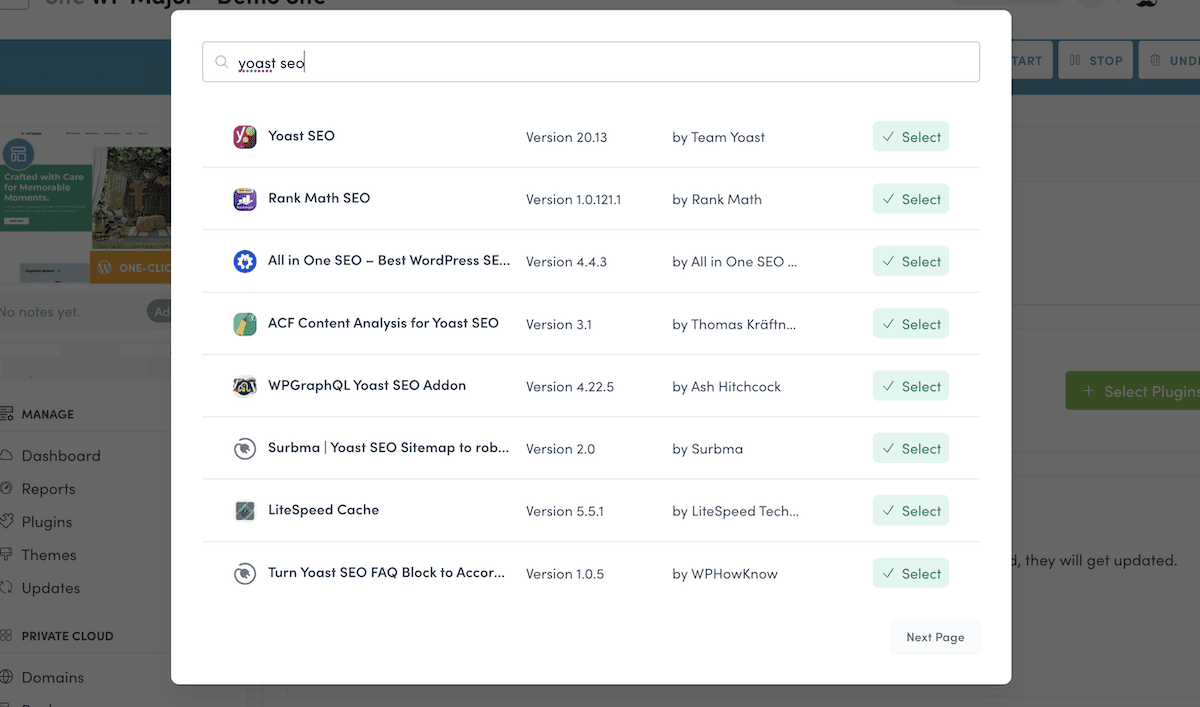
Task: Select the LiteSpeed Cache plugin
Action: [910, 510]
